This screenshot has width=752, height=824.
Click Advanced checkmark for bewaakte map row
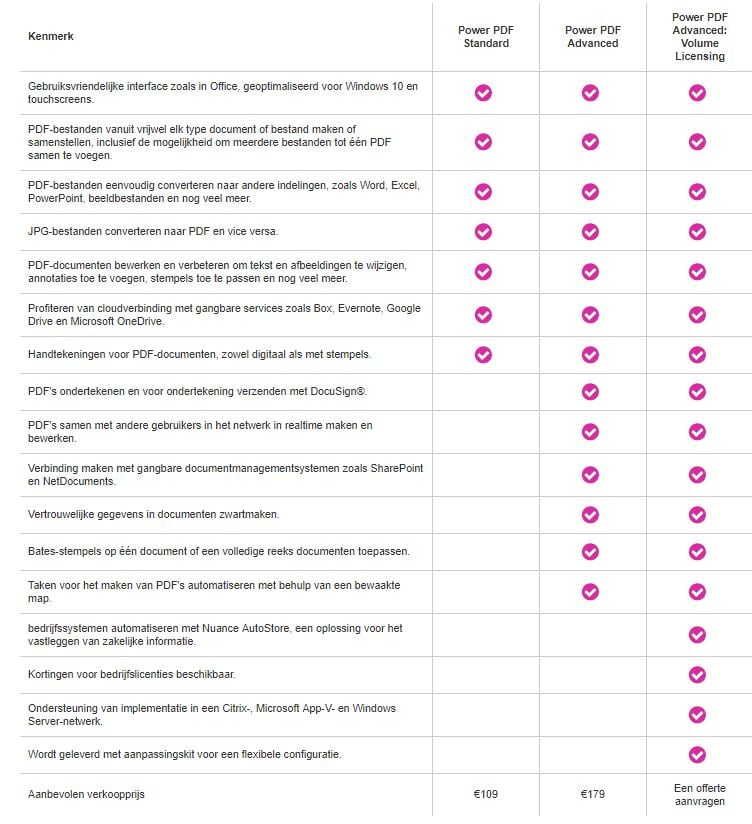[x=590, y=591]
